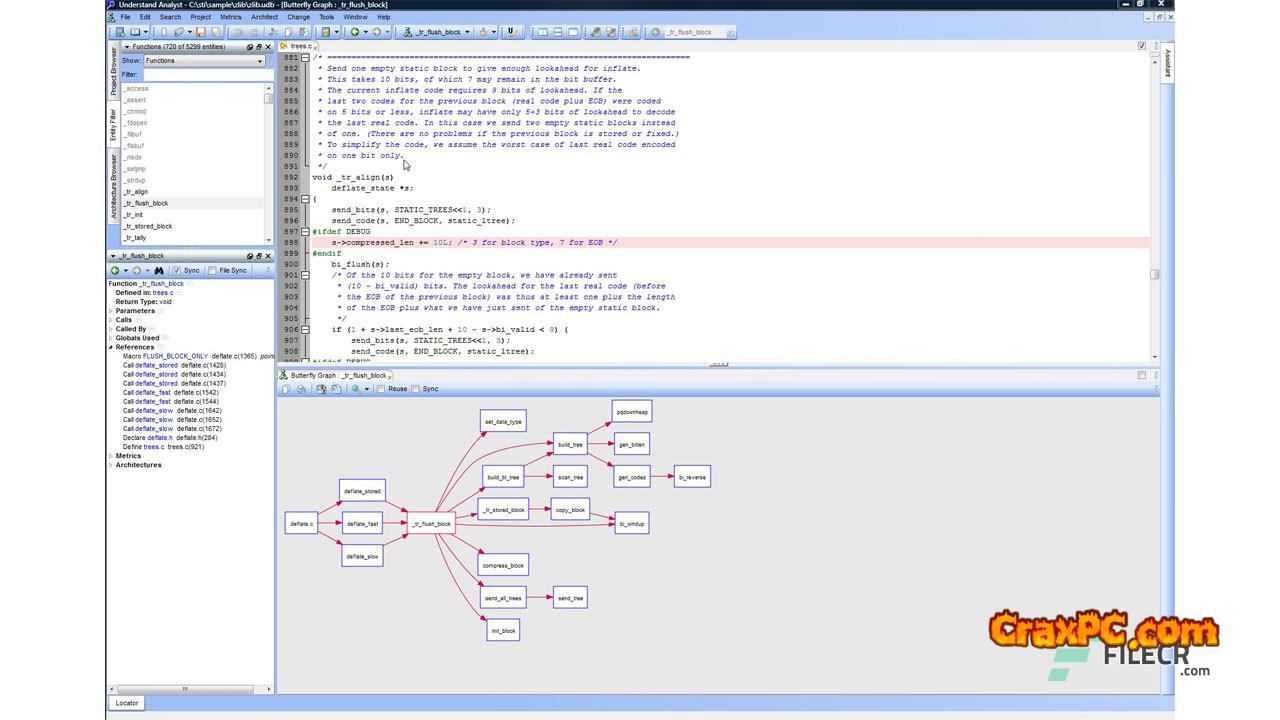The width and height of the screenshot is (1280, 720).
Task: Click the Locator button at bottom
Action: (x=127, y=703)
